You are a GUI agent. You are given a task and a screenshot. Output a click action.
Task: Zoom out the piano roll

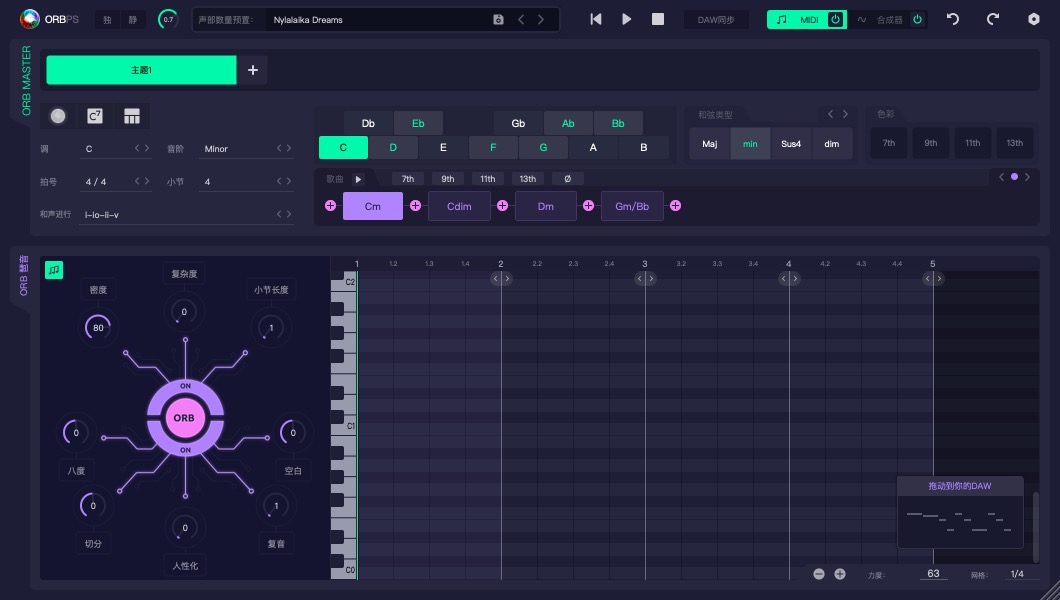tap(819, 574)
